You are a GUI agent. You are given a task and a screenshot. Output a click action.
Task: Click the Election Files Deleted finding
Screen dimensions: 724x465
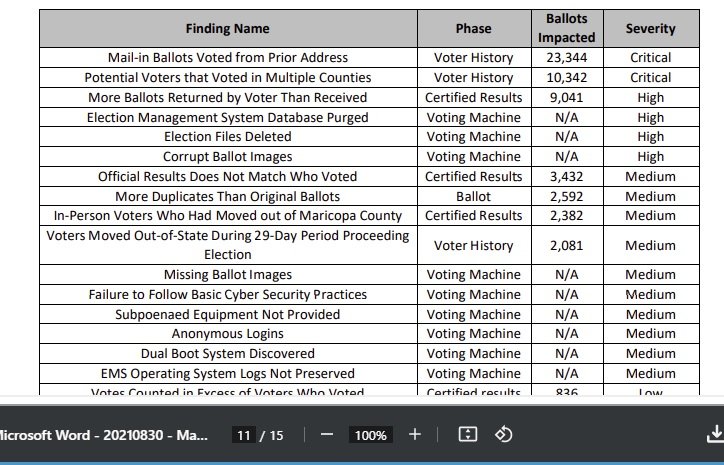click(228, 137)
